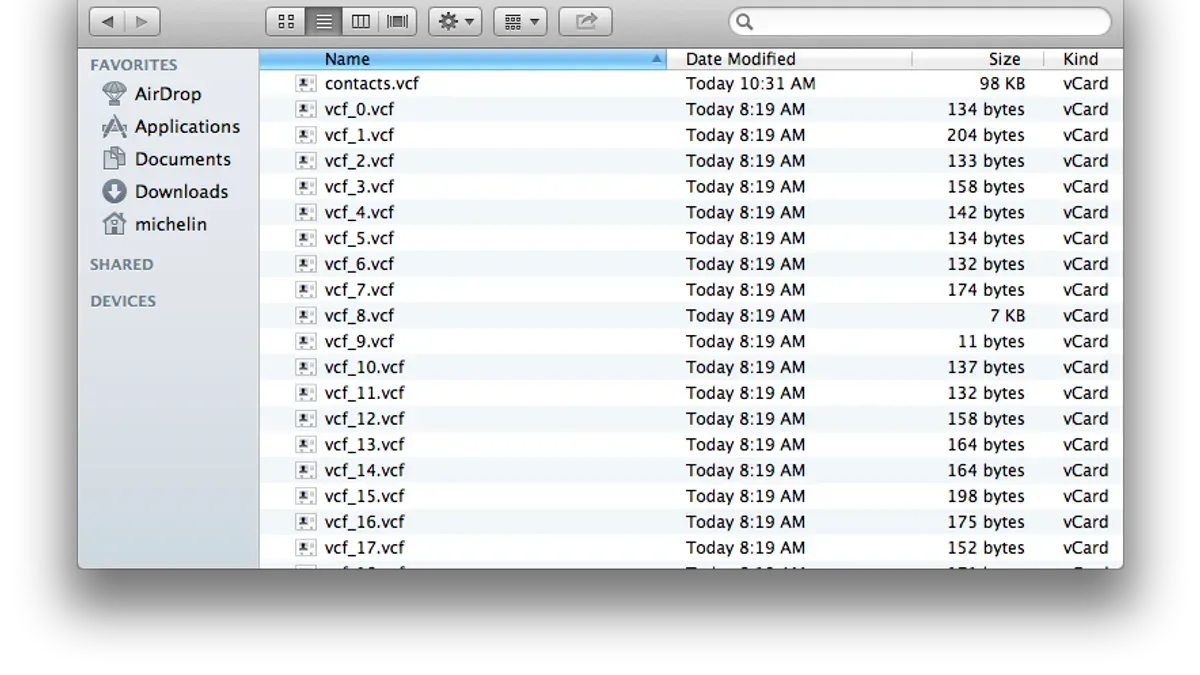Click in the Finder search field

click(x=920, y=21)
